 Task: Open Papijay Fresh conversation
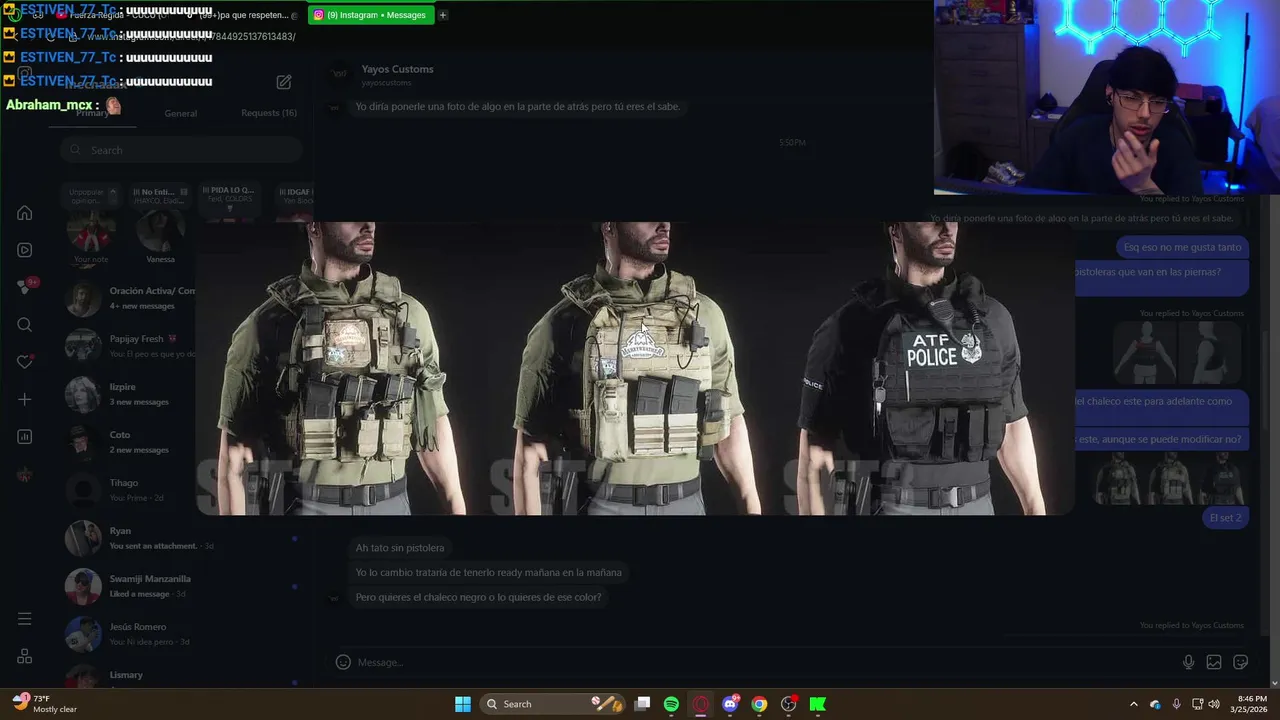point(130,346)
